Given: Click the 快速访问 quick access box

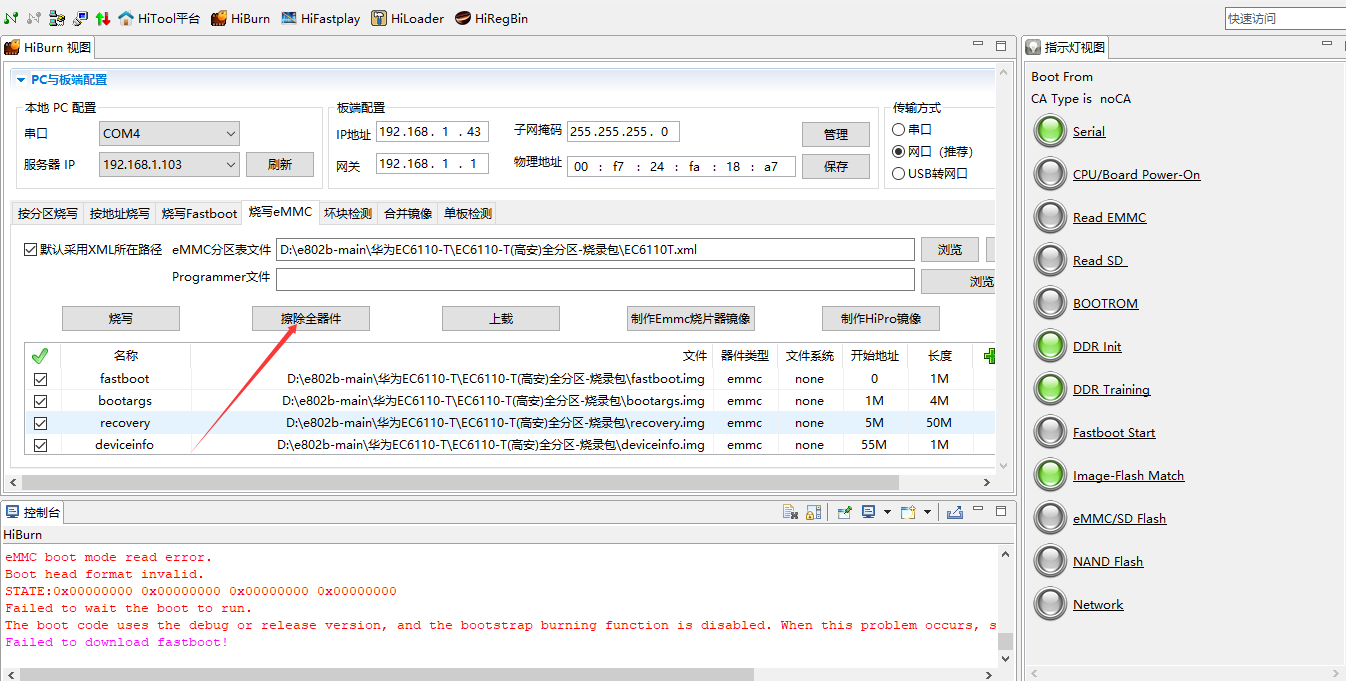Looking at the screenshot, I should click(1285, 18).
